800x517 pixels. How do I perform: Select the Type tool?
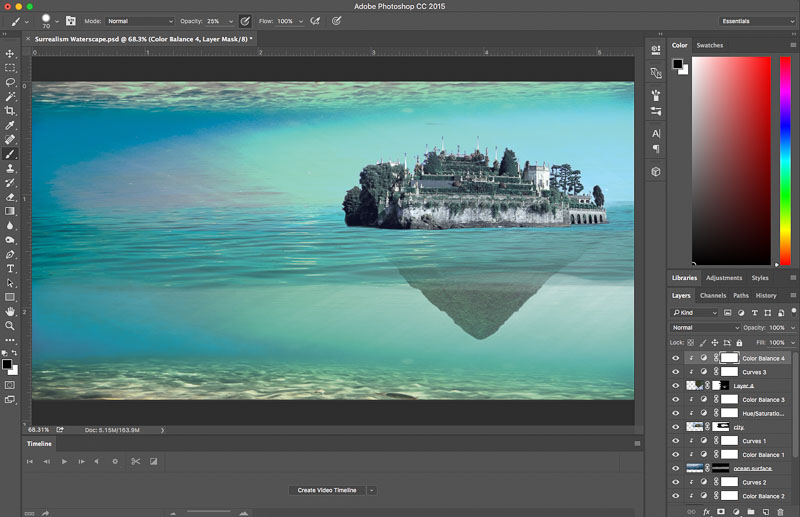[x=10, y=268]
